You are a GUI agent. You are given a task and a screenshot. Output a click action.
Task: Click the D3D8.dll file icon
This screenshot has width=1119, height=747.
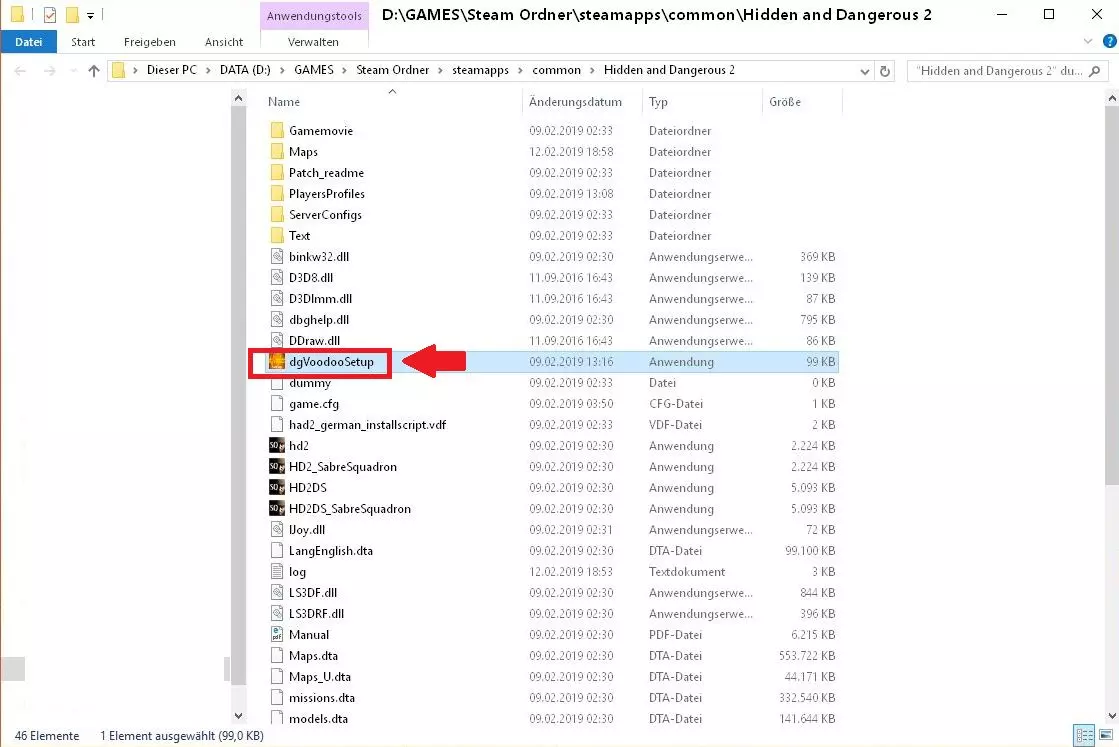click(277, 278)
